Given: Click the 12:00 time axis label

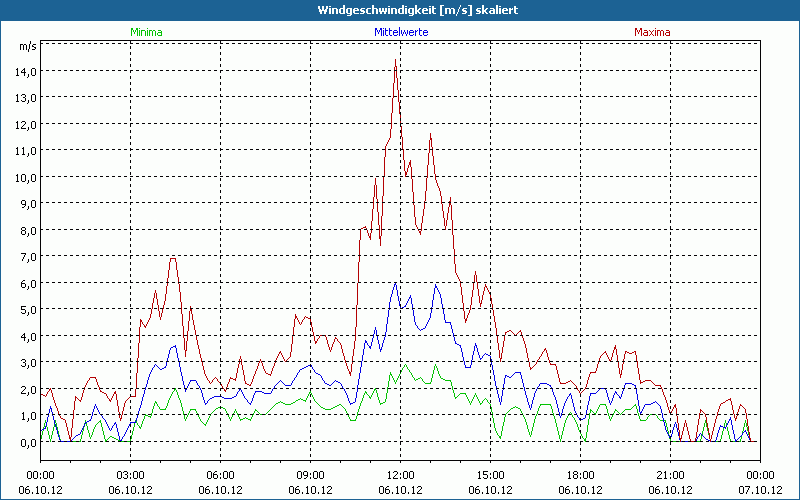Looking at the screenshot, I should (x=401, y=476).
